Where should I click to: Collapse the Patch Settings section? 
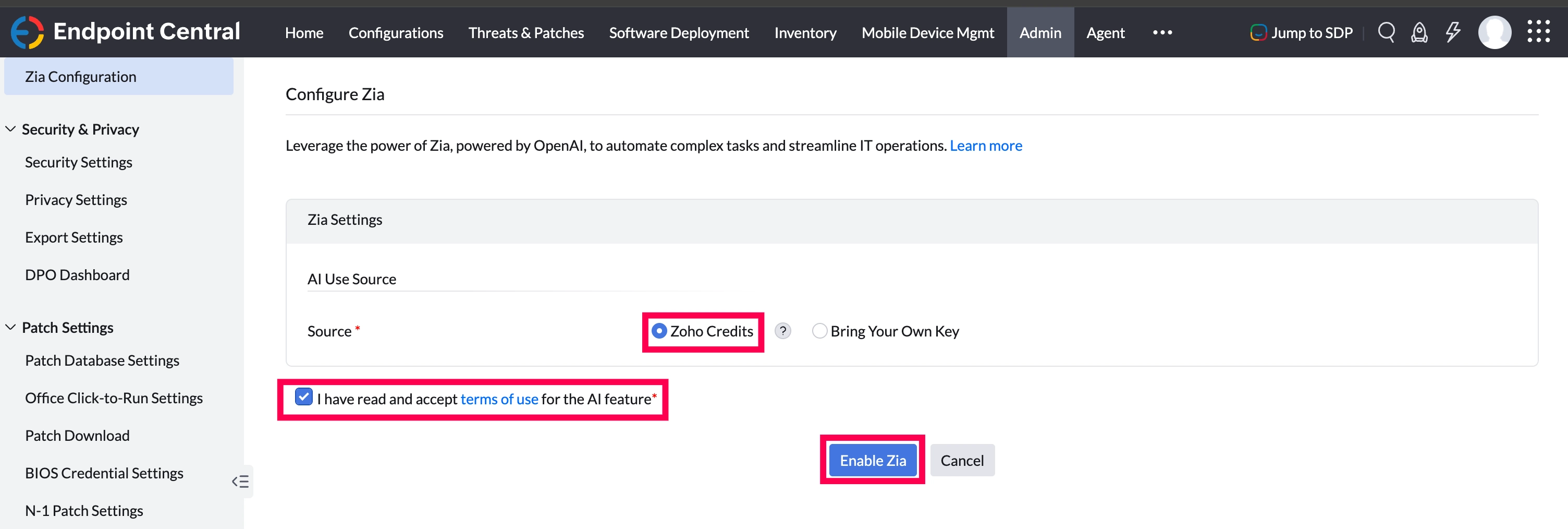(x=10, y=327)
